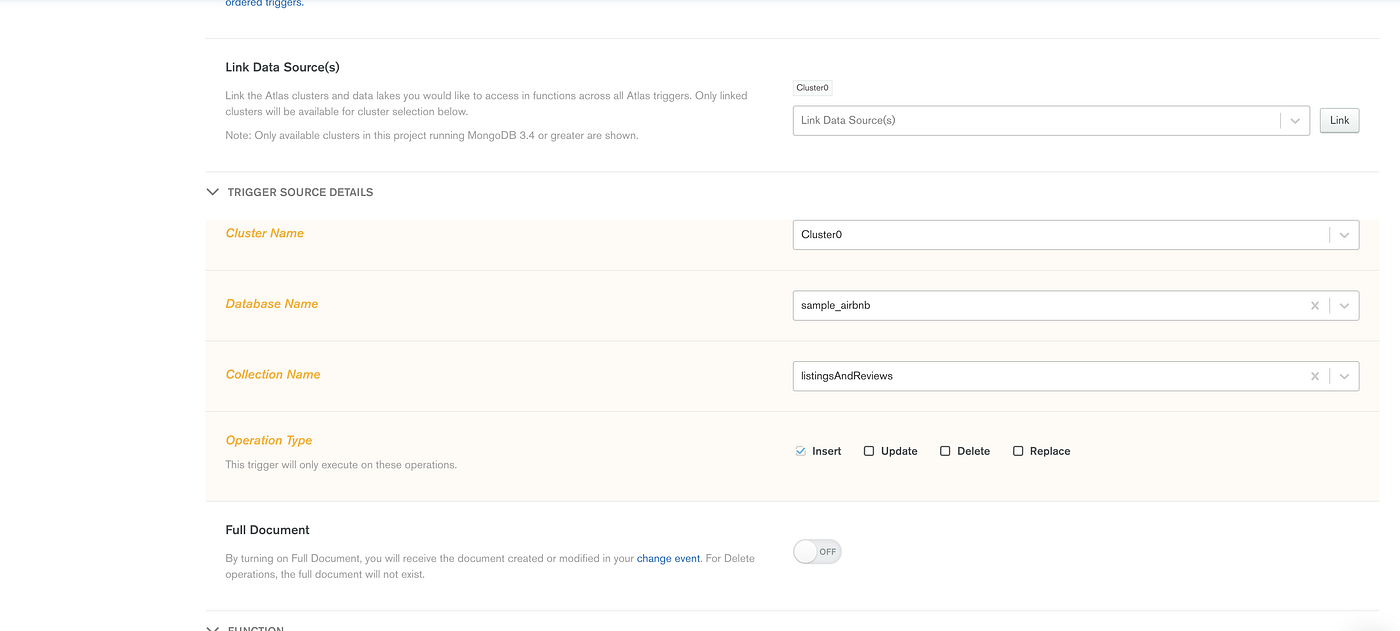The width and height of the screenshot is (1400, 631).
Task: Open the ordered triggers link
Action: [262, 3]
